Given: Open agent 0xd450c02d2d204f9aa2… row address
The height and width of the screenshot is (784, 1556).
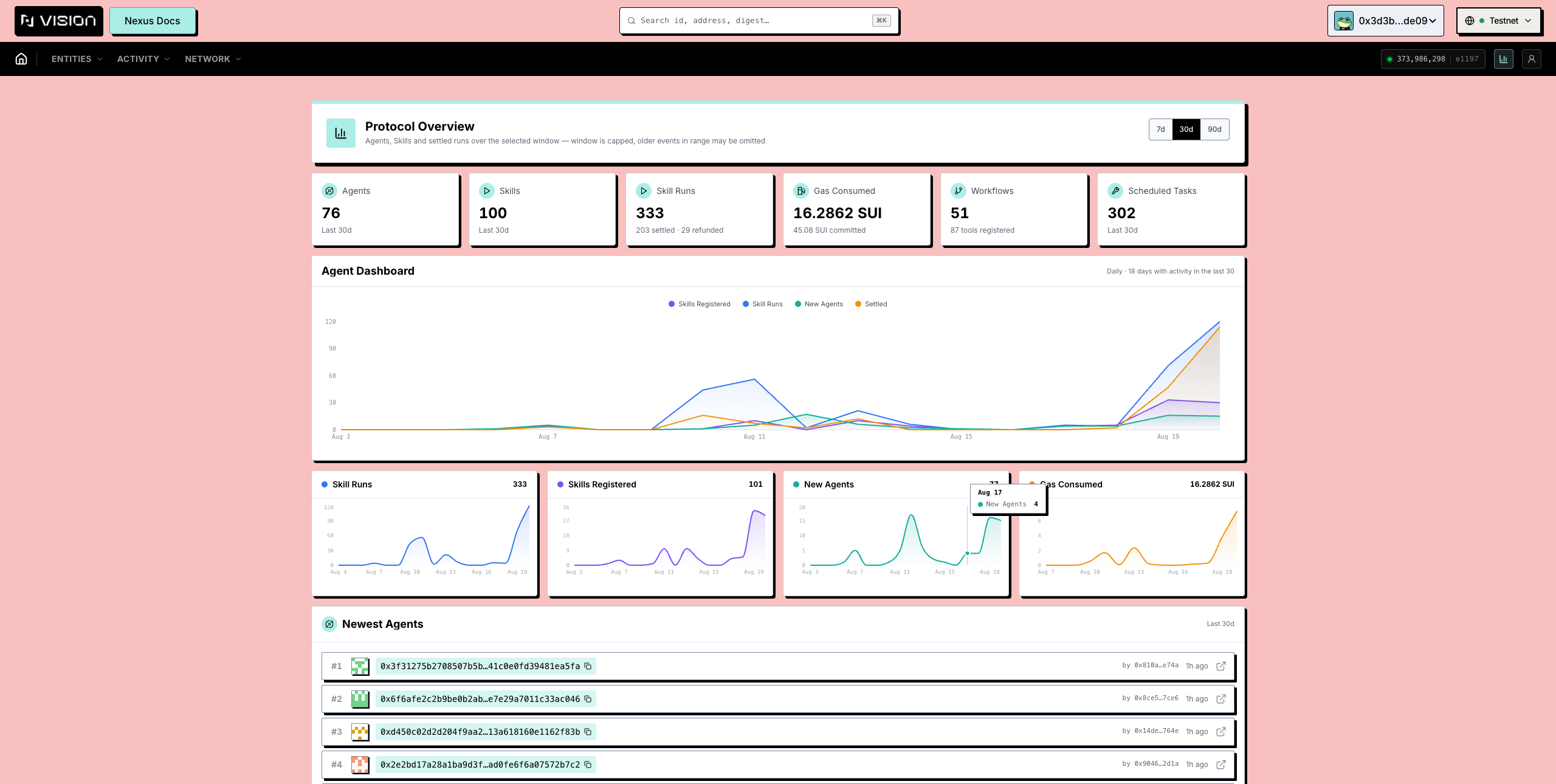Looking at the screenshot, I should coord(480,732).
